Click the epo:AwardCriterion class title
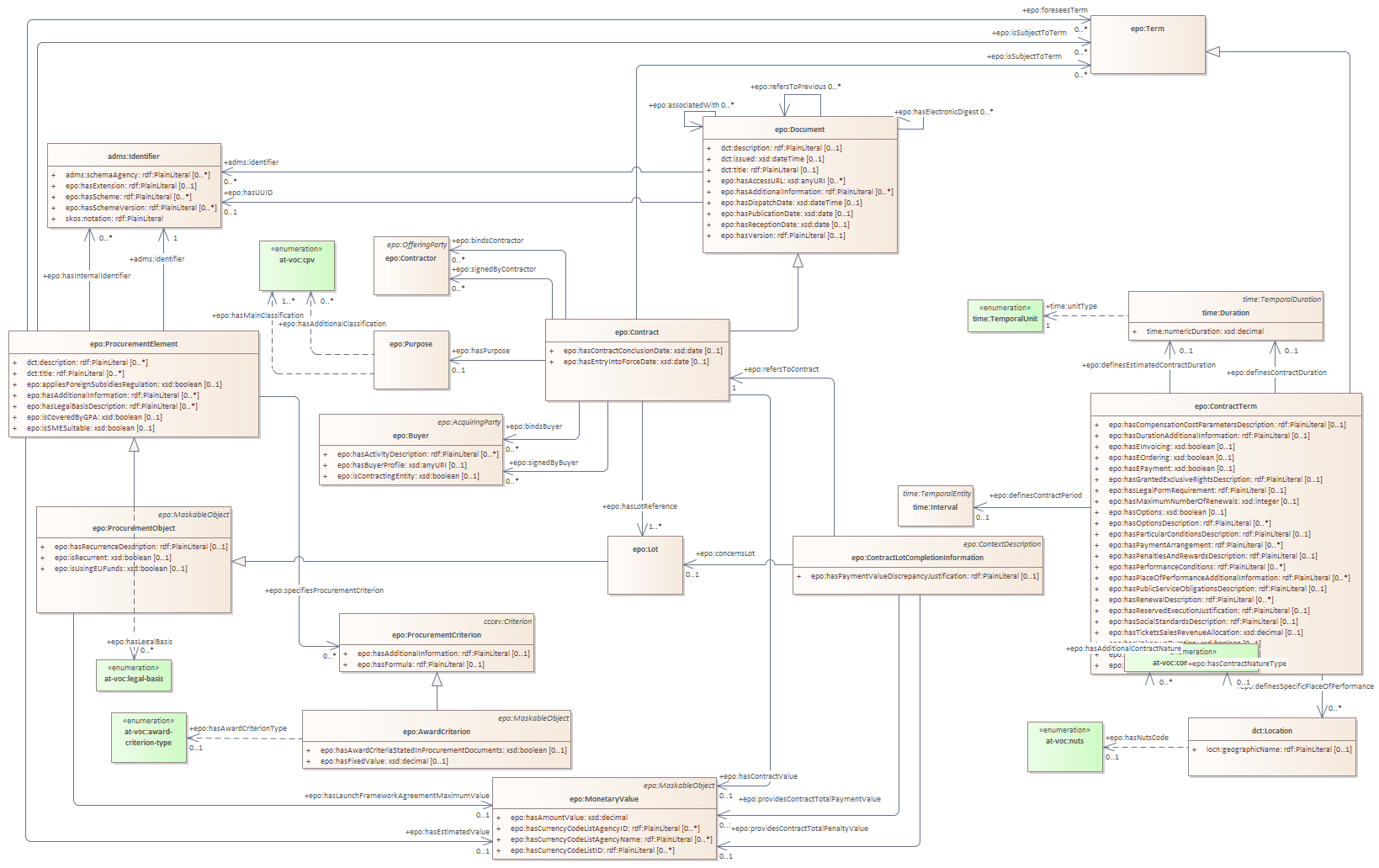The image size is (1379, 868). pyautogui.click(x=436, y=732)
